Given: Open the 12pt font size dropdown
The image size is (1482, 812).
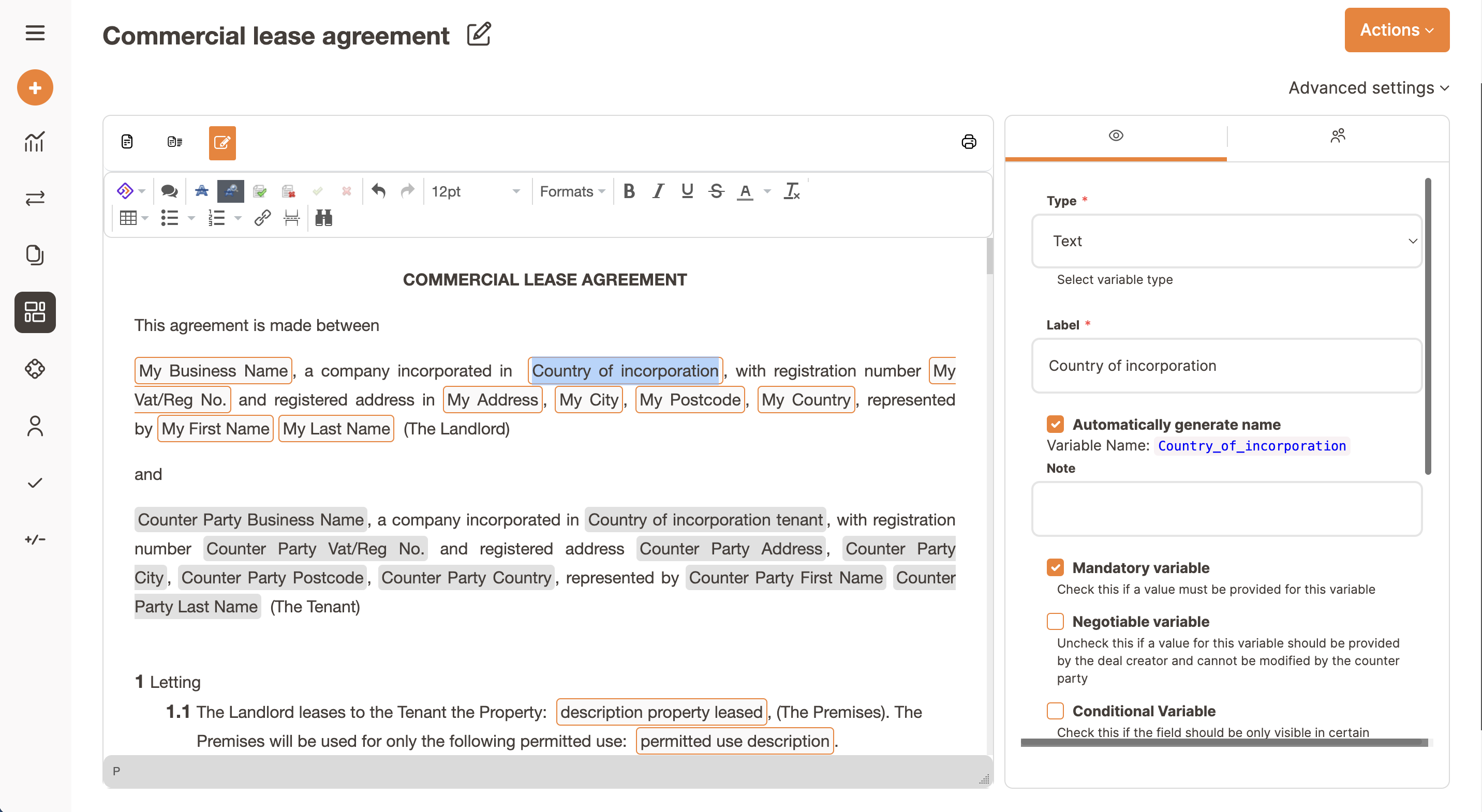Looking at the screenshot, I should click(x=475, y=191).
